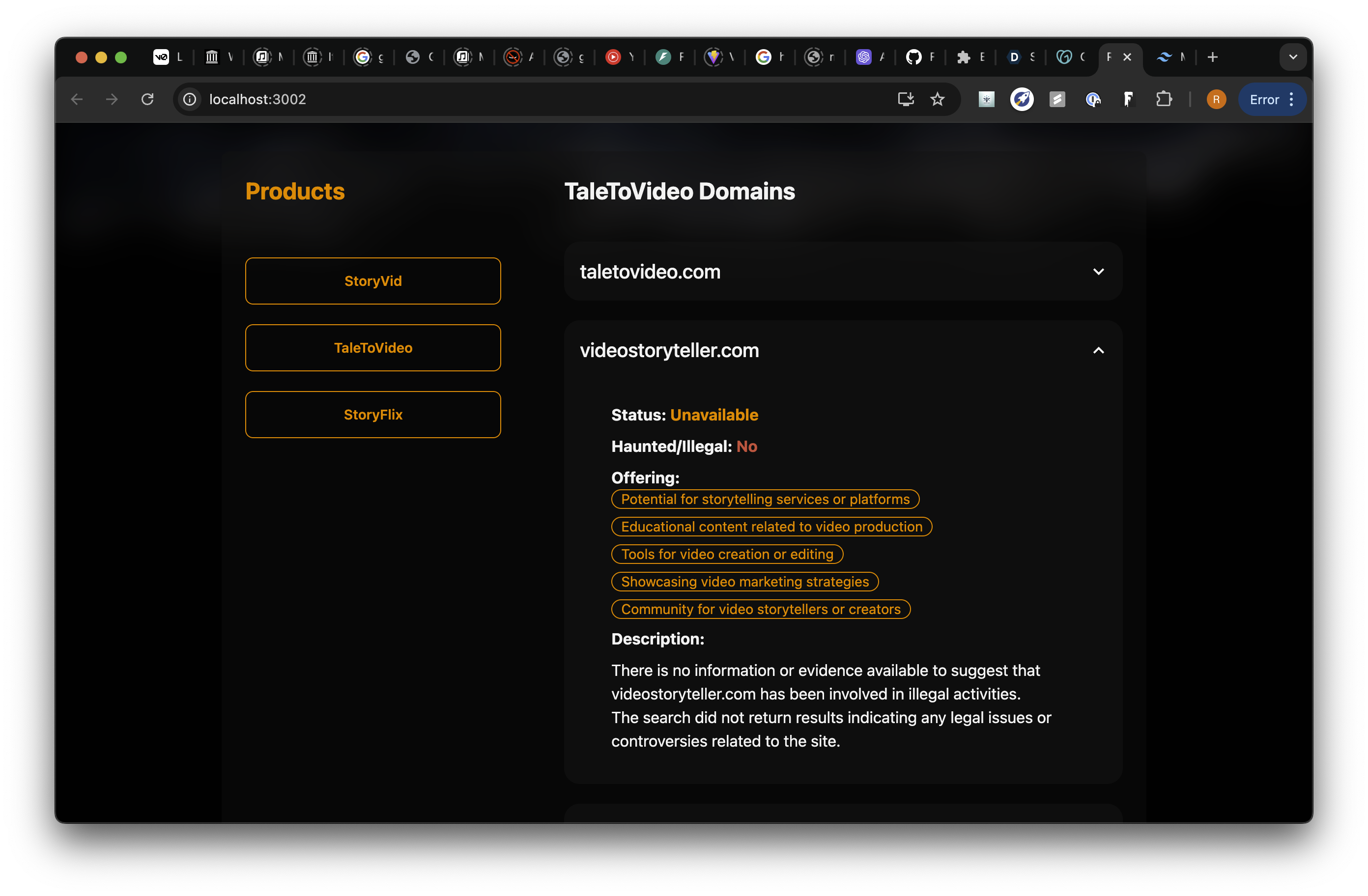Click the F font extension icon
Screen dimensions: 1368x896
[1128, 99]
